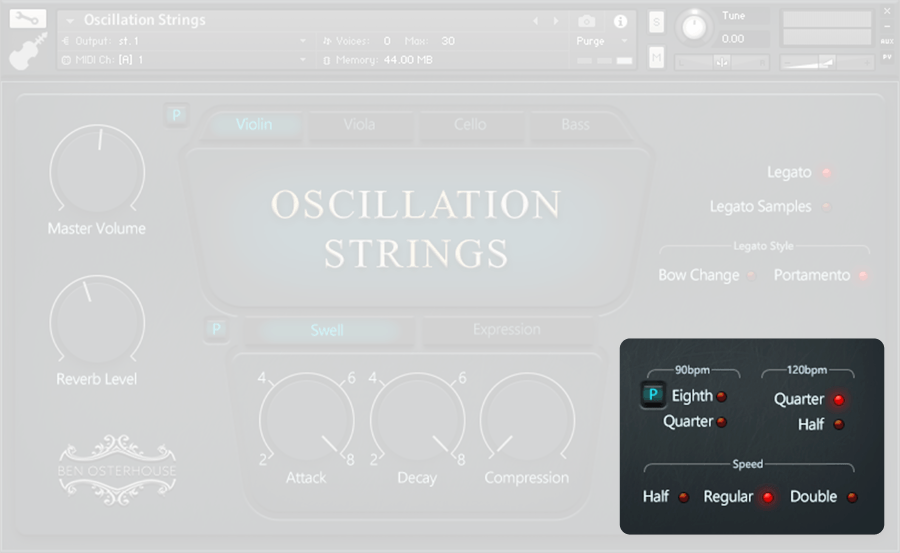Screen dimensions: 900x553
Task: Click the Tune knob
Action: click(x=694, y=27)
